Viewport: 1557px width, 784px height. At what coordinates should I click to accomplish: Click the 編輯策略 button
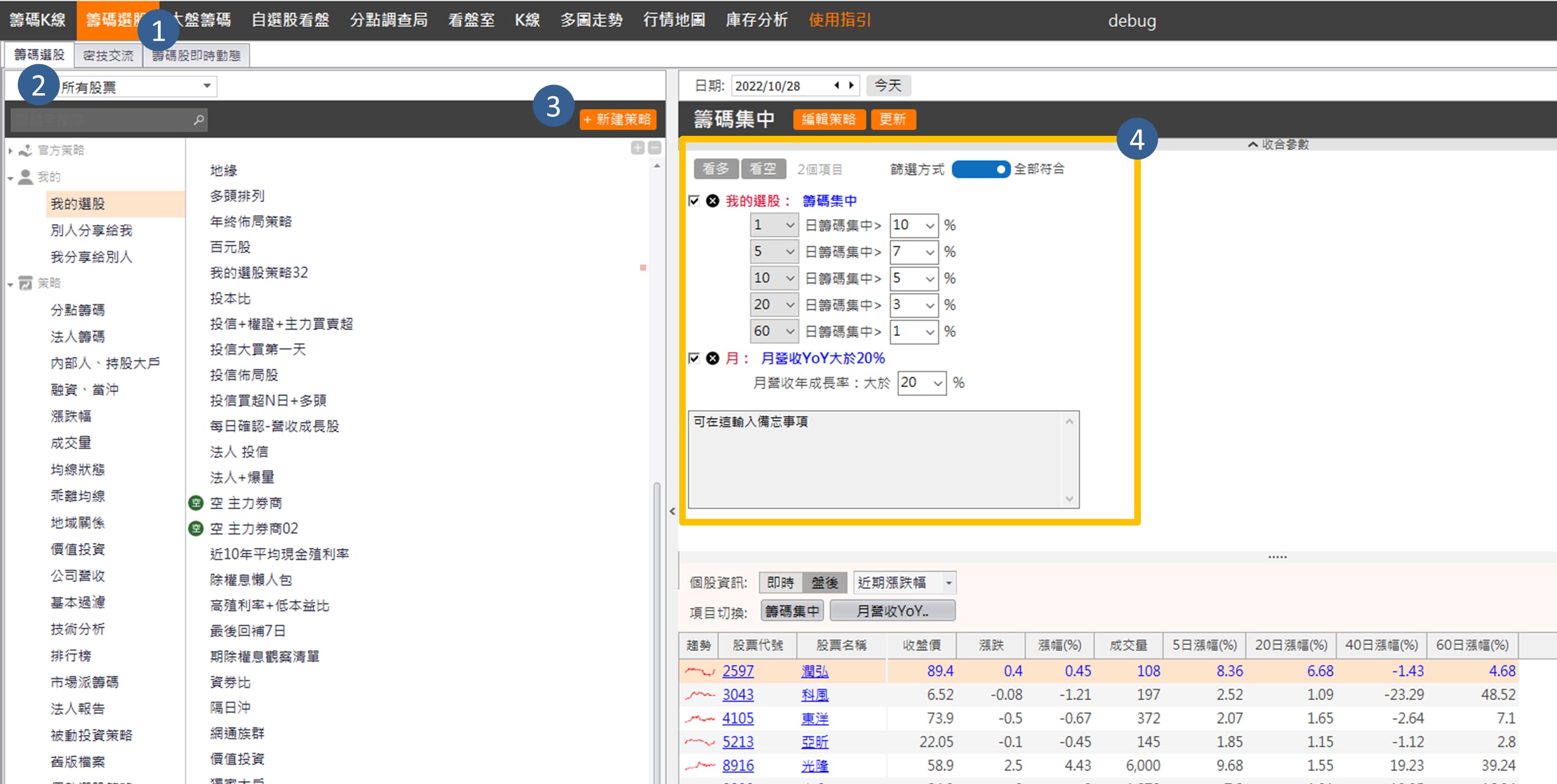(x=829, y=119)
